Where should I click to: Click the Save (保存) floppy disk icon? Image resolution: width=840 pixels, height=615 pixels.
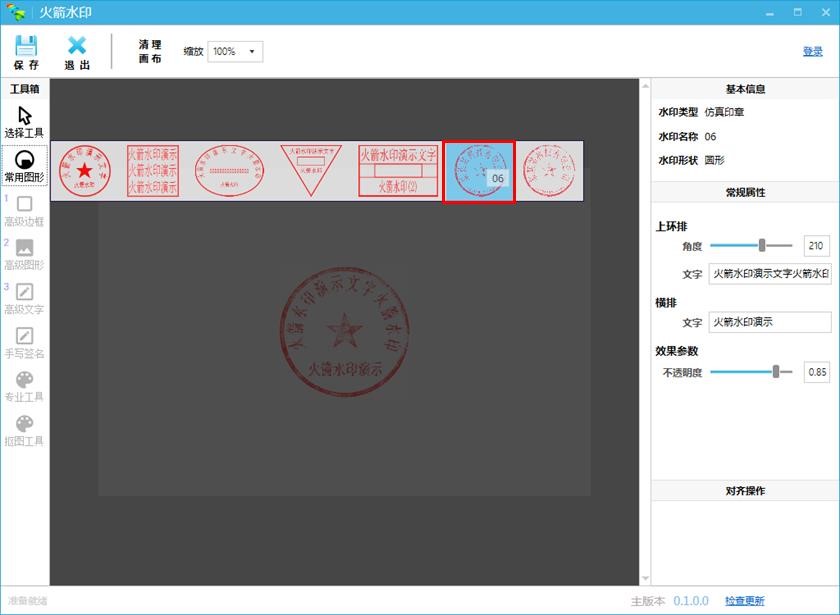tap(26, 46)
